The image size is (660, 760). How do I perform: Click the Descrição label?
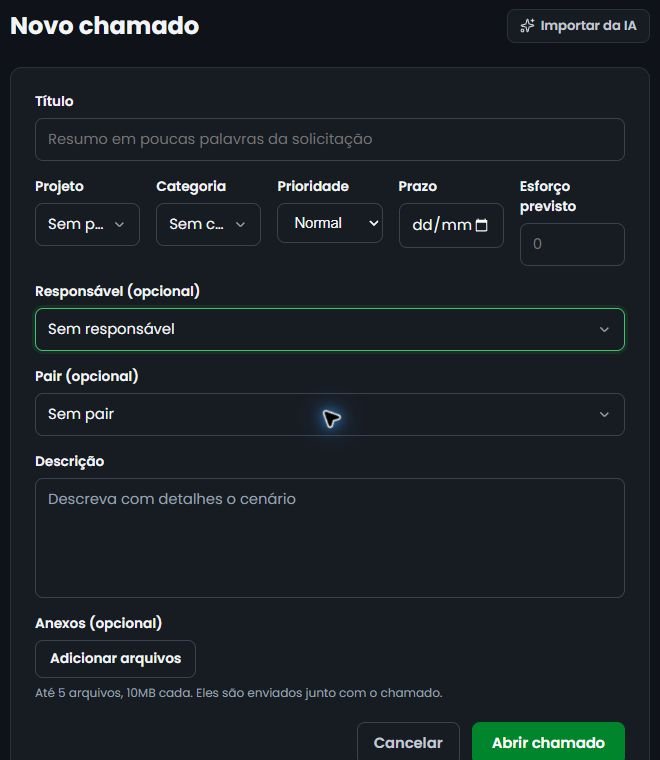tap(69, 461)
